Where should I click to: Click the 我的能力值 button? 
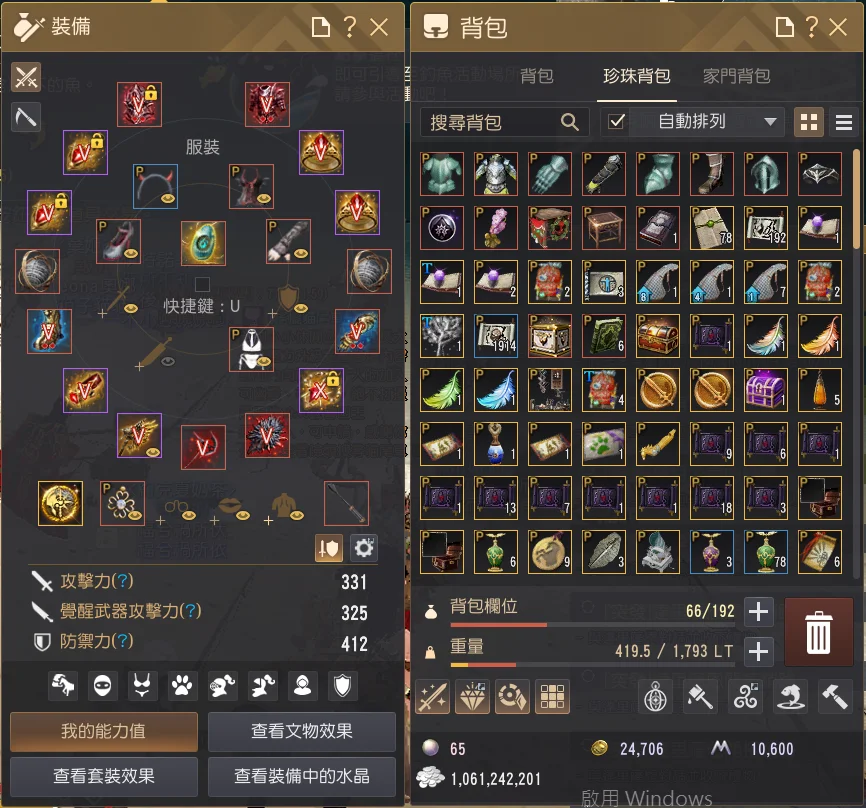104,731
